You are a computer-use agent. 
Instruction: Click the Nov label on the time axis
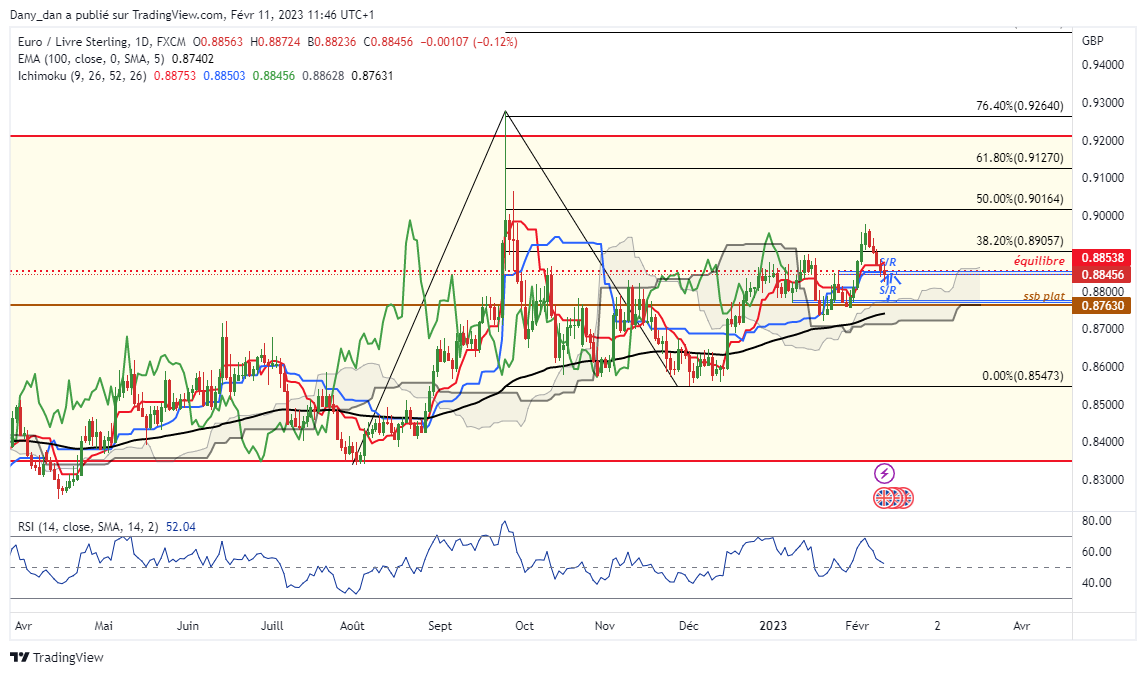click(x=604, y=626)
